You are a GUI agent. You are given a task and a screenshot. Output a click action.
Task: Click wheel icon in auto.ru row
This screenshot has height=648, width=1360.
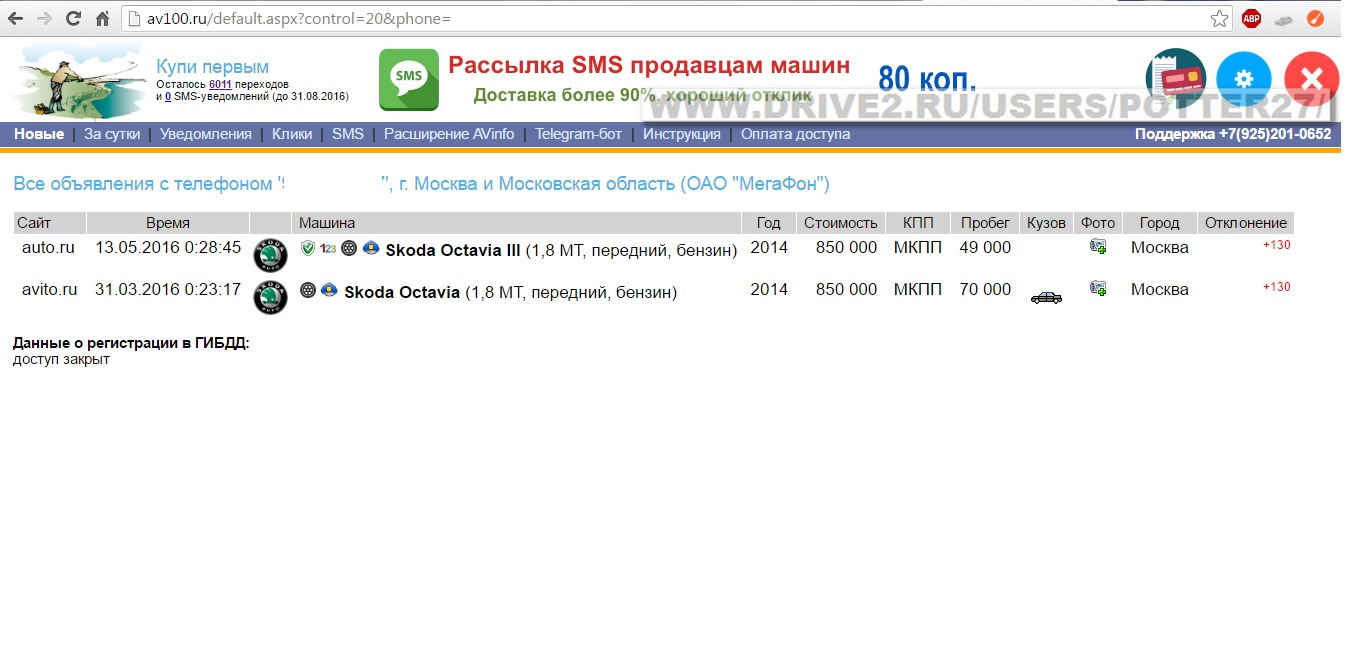(348, 248)
